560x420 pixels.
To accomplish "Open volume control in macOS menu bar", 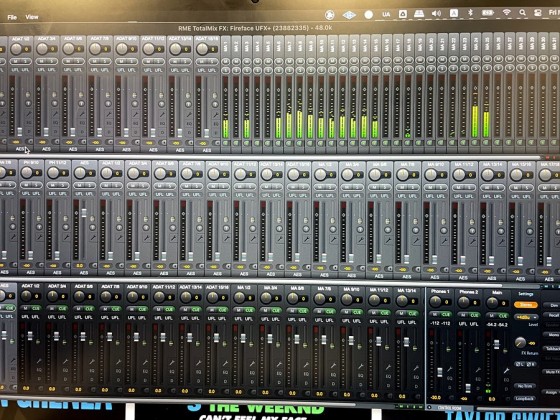I will (x=436, y=14).
